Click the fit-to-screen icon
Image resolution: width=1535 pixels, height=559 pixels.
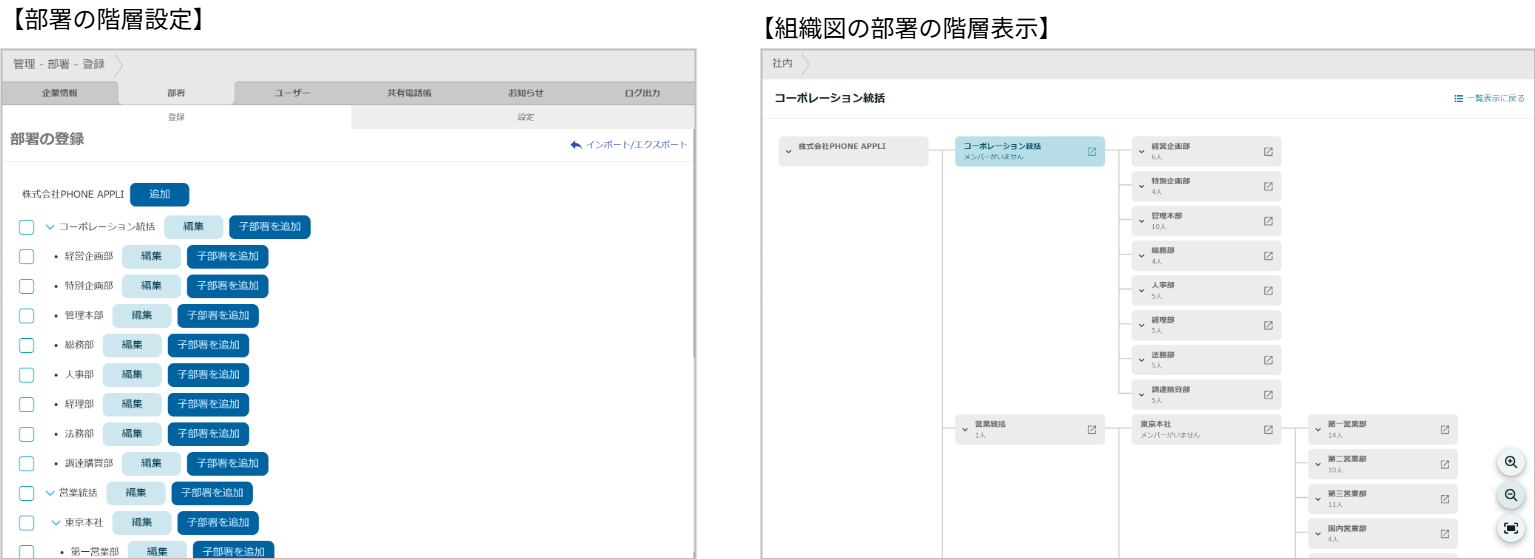pyautogui.click(x=1510, y=528)
